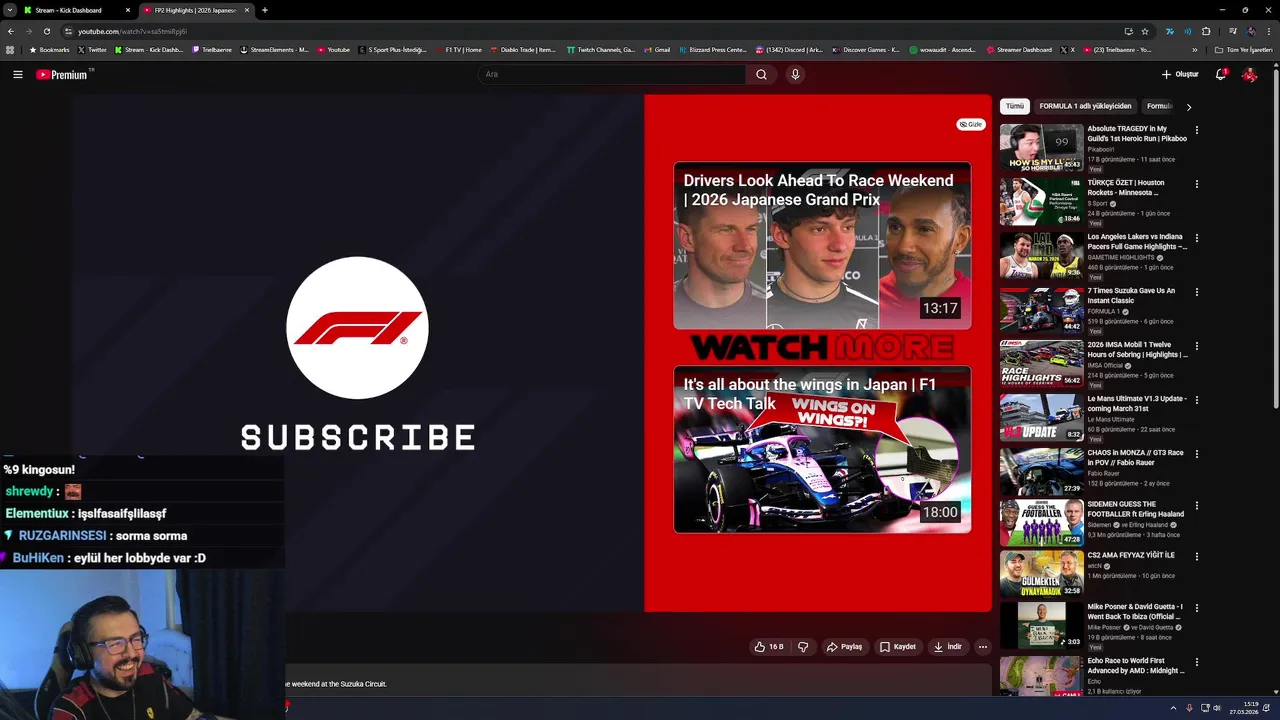Select the FP2 Highlights browser tab
The image size is (1280, 720).
click(x=195, y=10)
